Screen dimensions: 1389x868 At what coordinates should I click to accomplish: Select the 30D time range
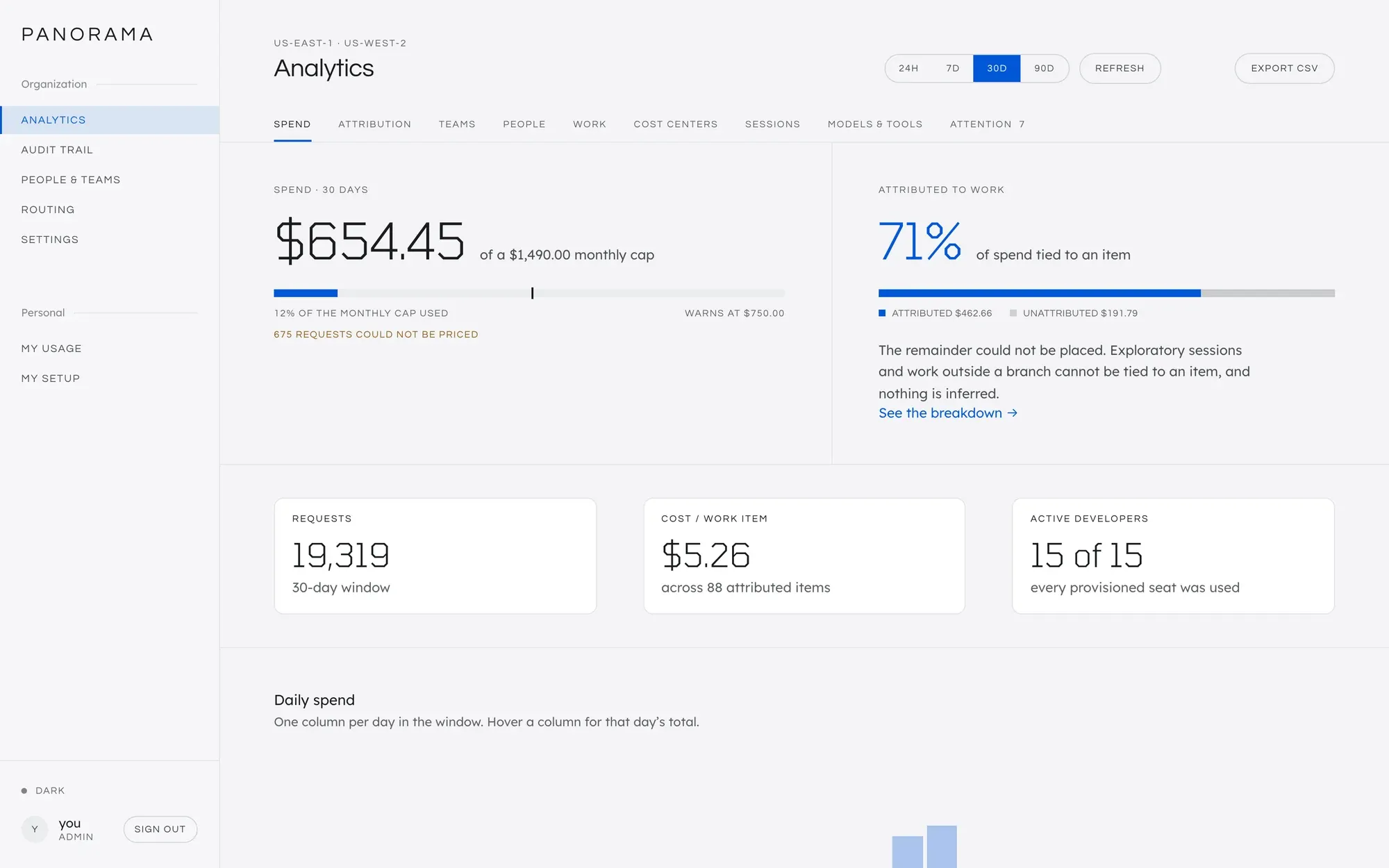pyautogui.click(x=997, y=68)
